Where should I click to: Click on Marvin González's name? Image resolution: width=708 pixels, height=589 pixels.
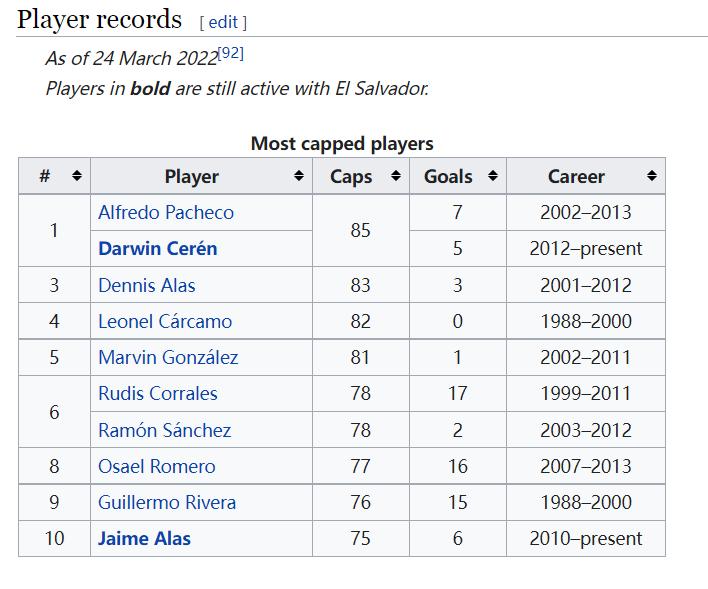pos(167,357)
